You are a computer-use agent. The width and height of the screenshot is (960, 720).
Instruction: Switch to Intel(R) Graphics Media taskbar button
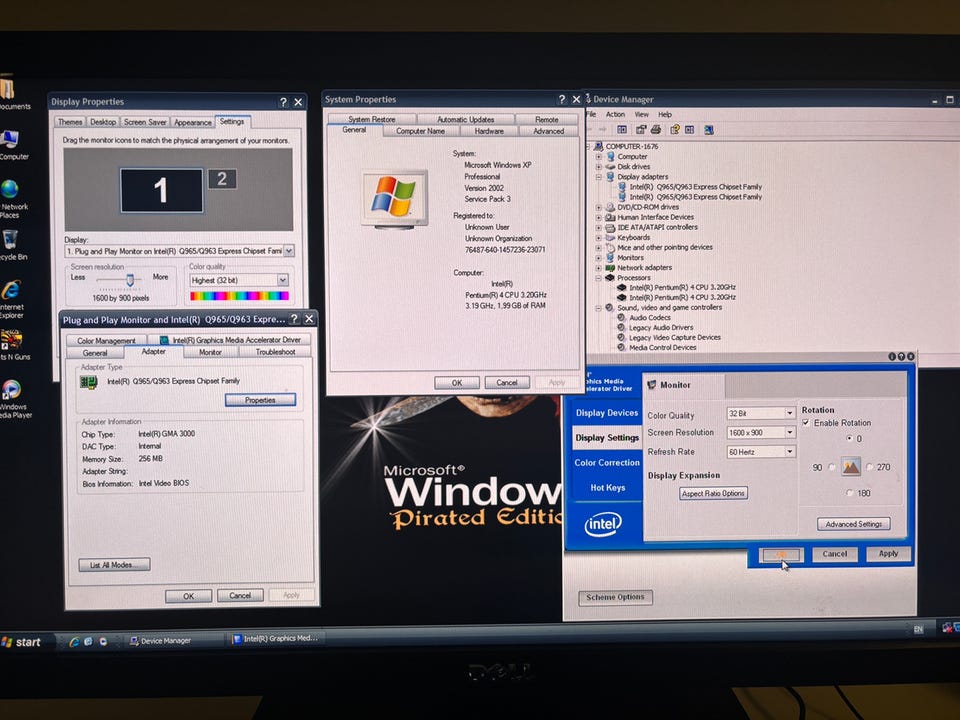click(276, 639)
